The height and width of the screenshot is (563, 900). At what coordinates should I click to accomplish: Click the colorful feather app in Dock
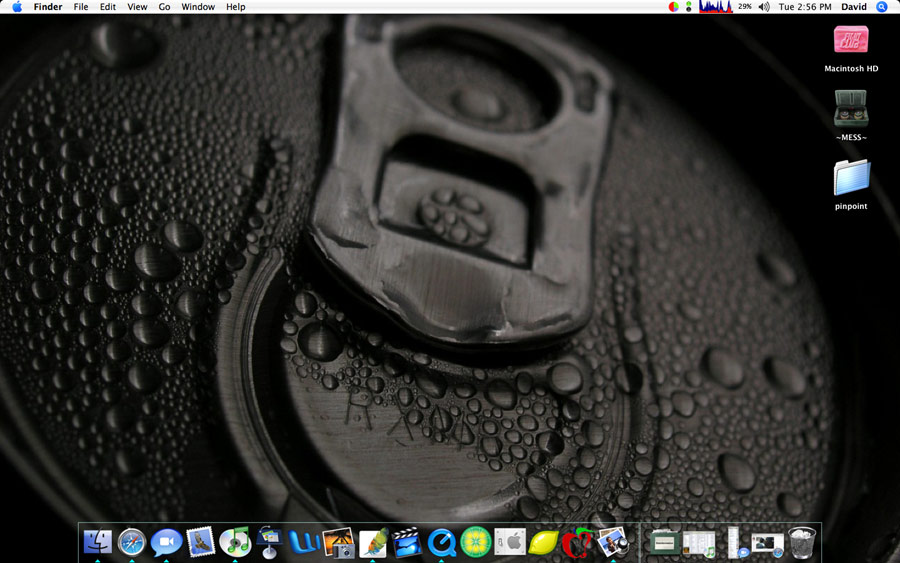point(373,543)
